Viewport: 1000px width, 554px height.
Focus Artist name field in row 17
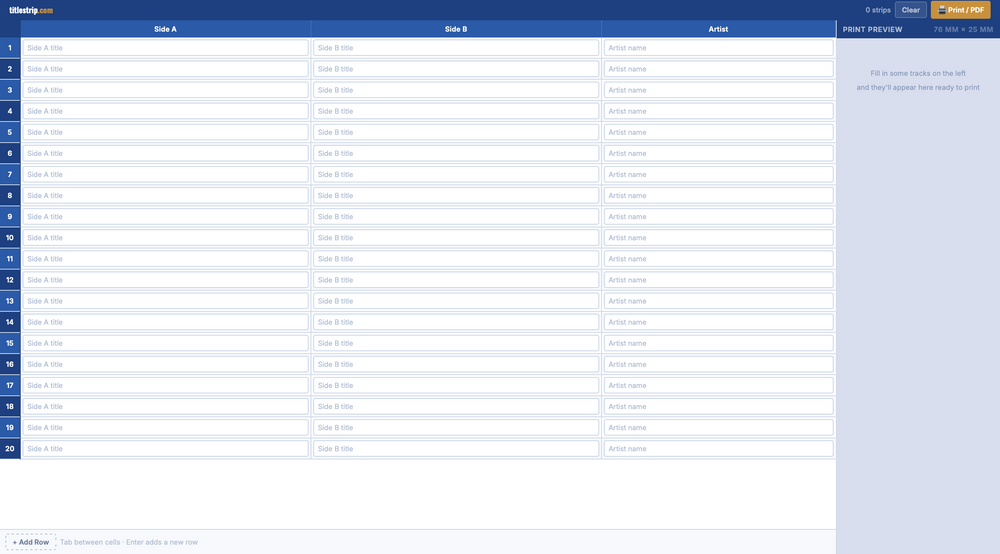[718, 384]
